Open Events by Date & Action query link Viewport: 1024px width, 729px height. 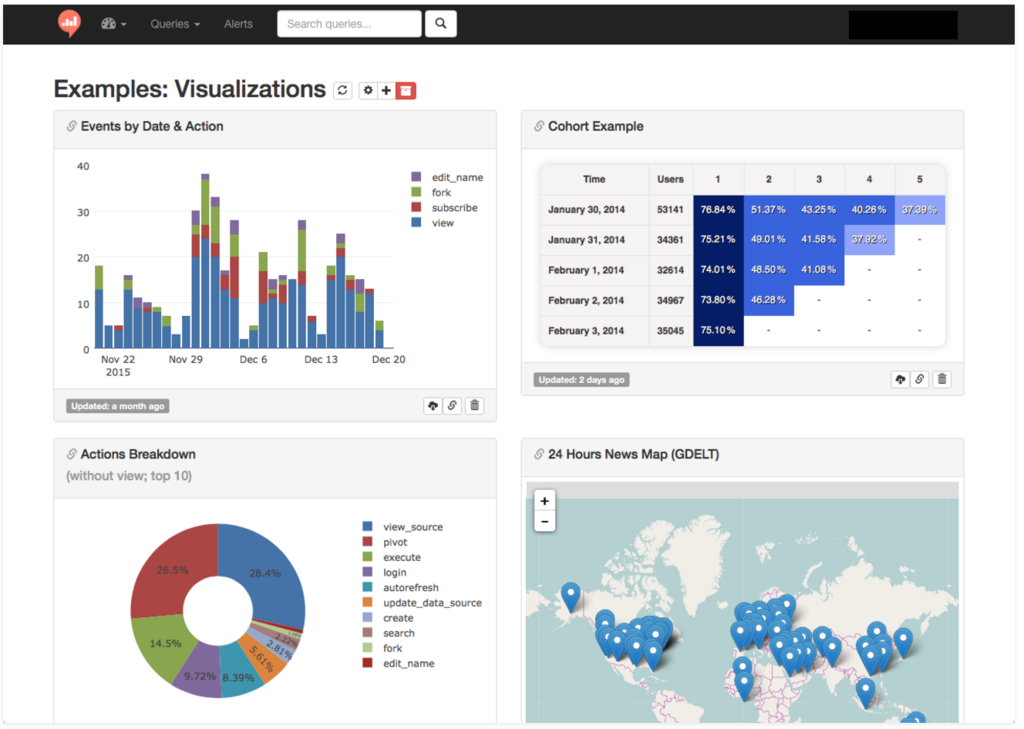click(x=152, y=127)
